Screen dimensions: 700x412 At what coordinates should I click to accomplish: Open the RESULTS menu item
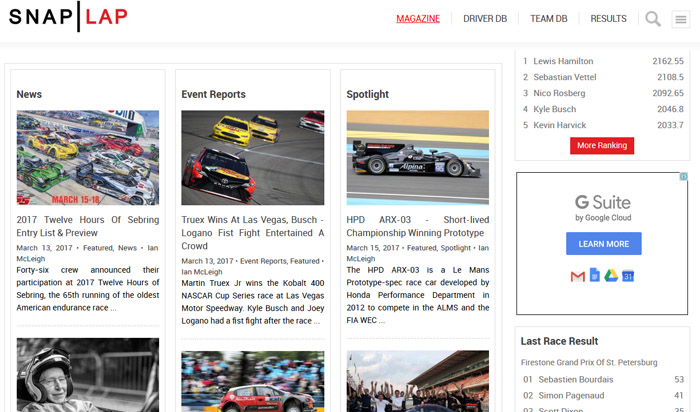pos(608,19)
